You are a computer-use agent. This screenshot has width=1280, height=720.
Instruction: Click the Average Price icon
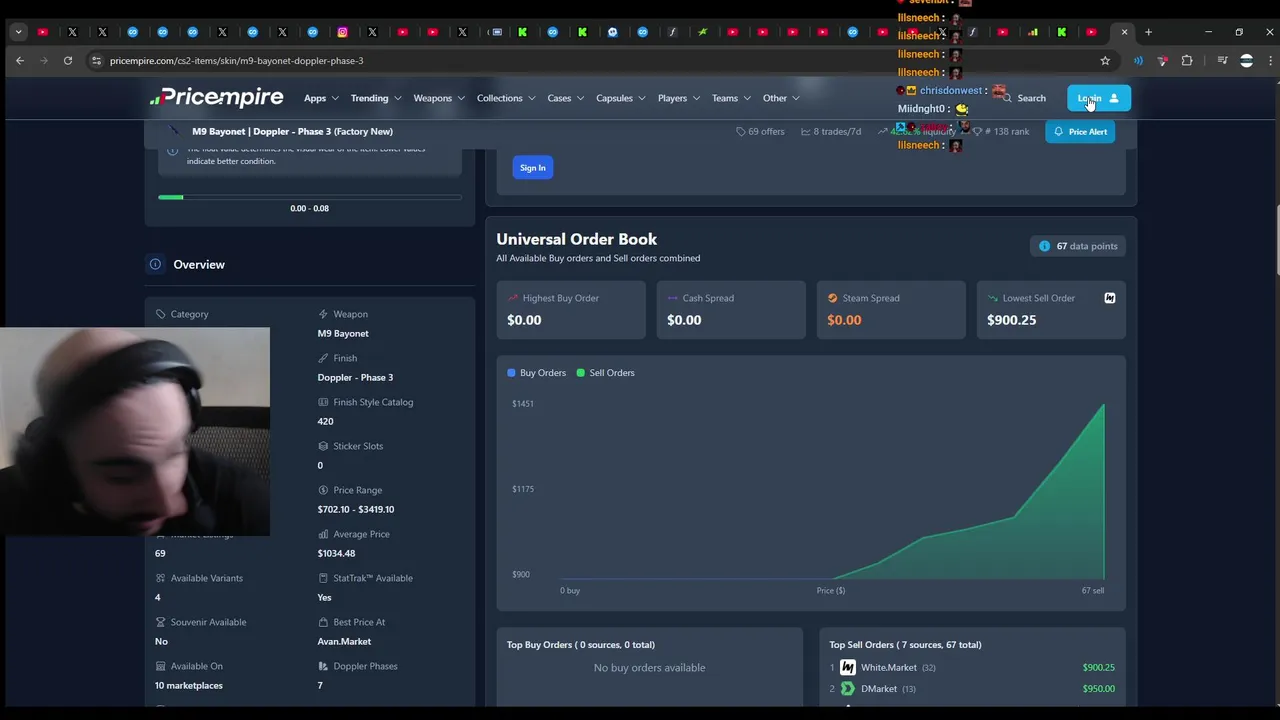click(323, 534)
